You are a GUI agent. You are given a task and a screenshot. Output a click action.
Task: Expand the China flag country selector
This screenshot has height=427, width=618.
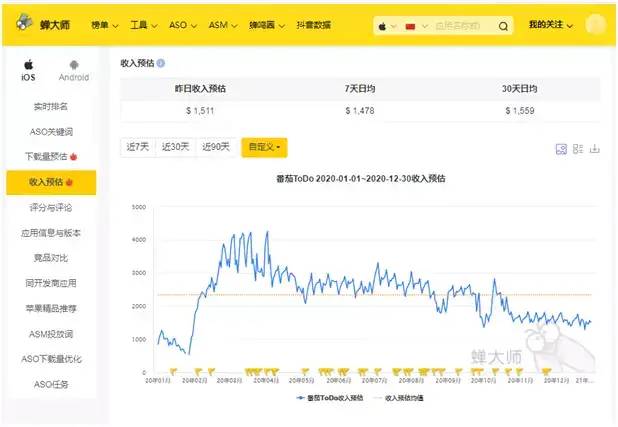click(416, 26)
